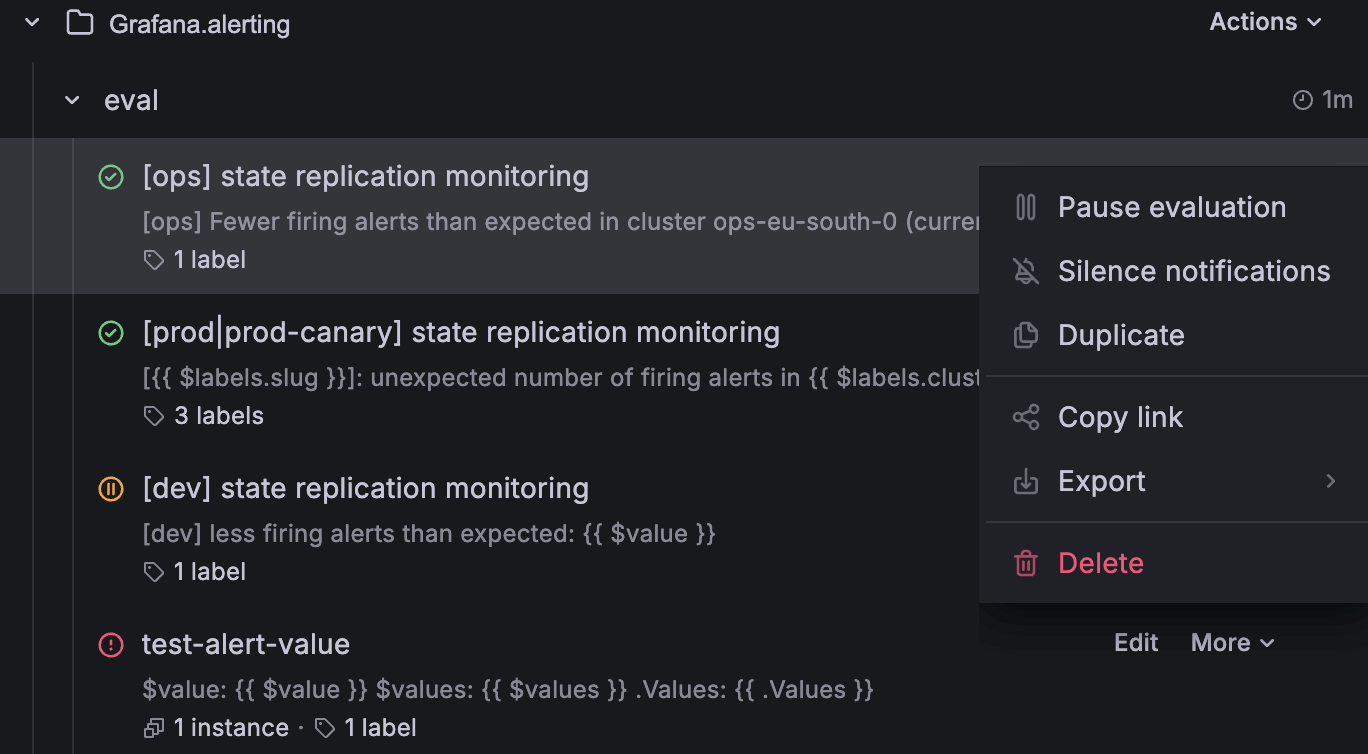
Task: Click the clock icon next to 1m interval
Action: click(1301, 99)
